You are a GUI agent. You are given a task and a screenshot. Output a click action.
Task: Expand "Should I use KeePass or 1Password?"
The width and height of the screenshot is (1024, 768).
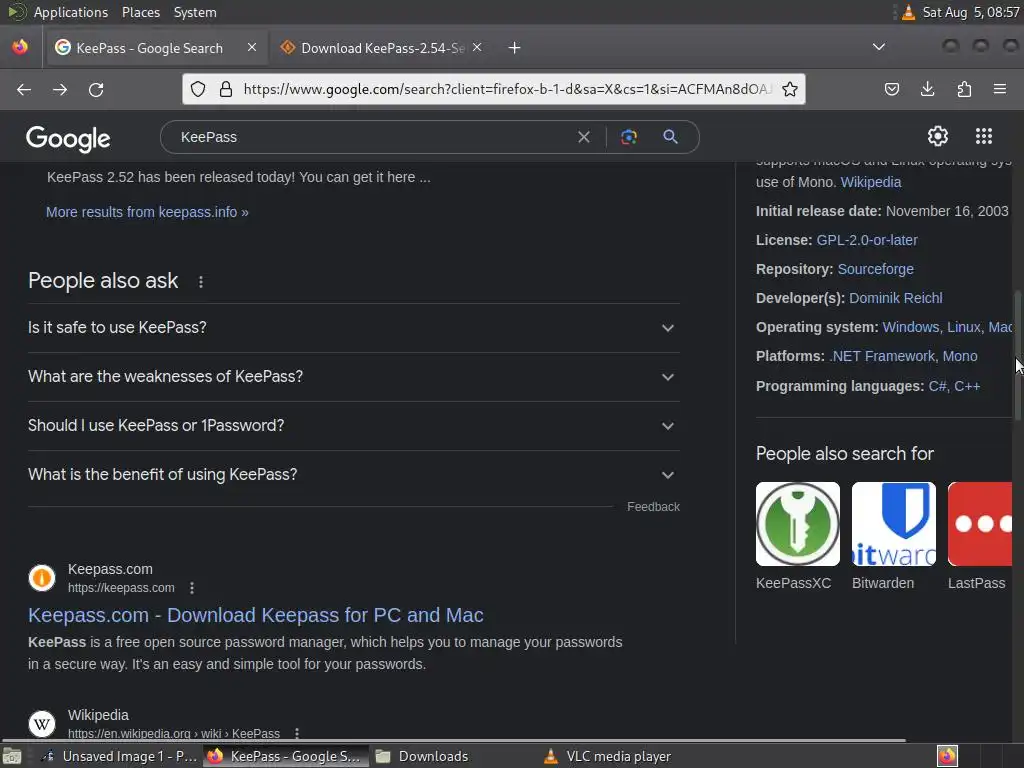[353, 426]
